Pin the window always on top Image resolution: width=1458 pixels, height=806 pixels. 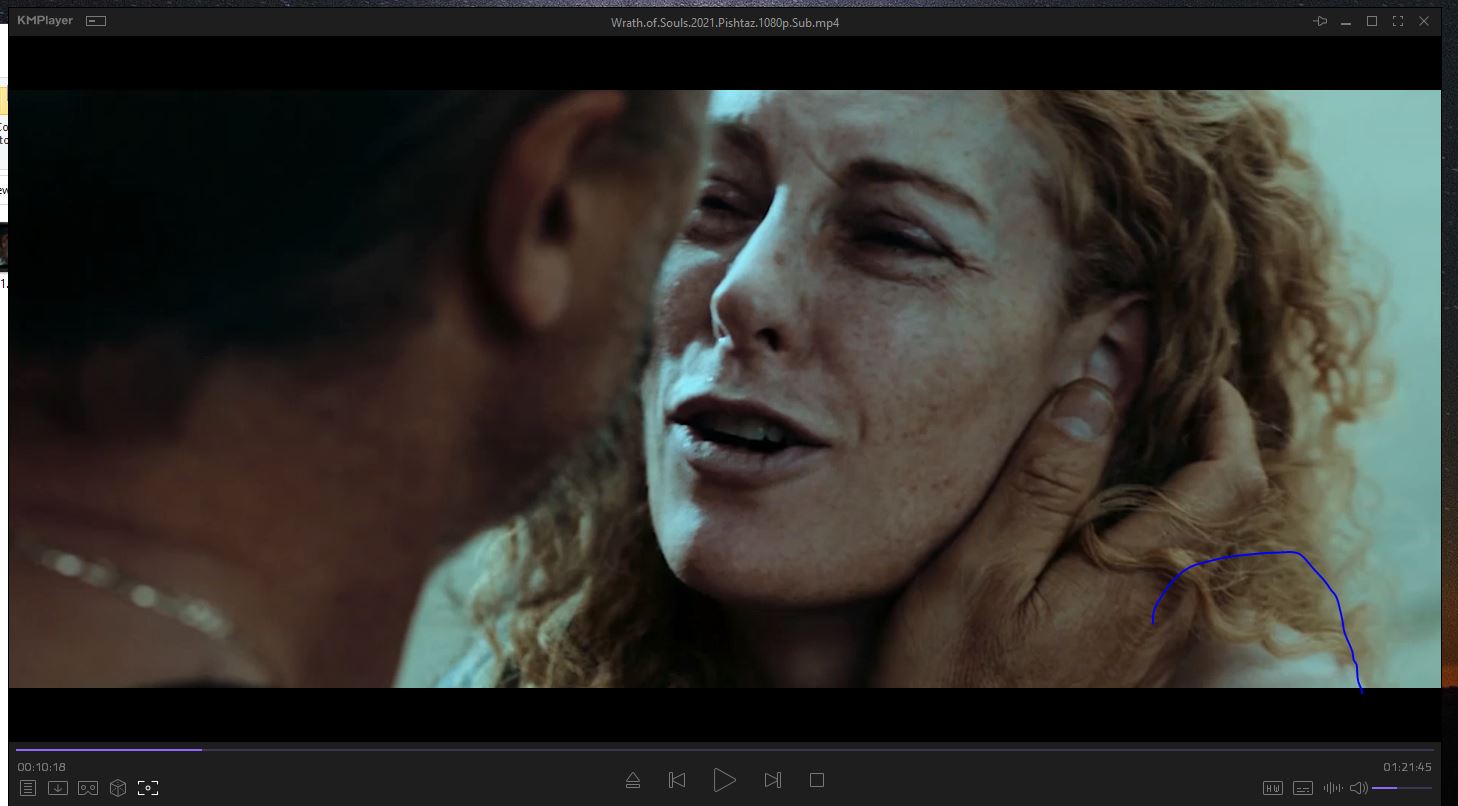[x=1320, y=21]
